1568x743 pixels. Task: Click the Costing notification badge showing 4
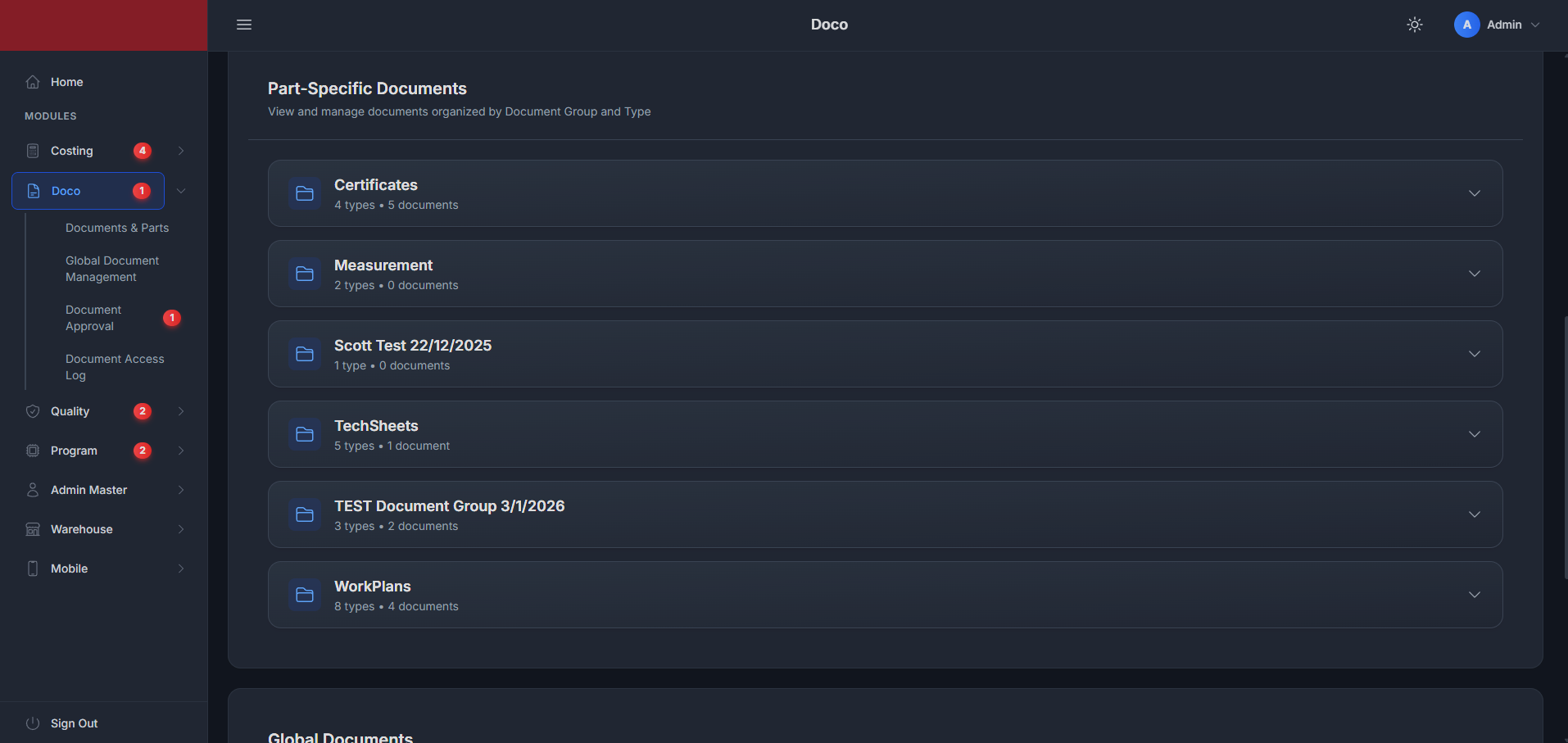tap(143, 151)
